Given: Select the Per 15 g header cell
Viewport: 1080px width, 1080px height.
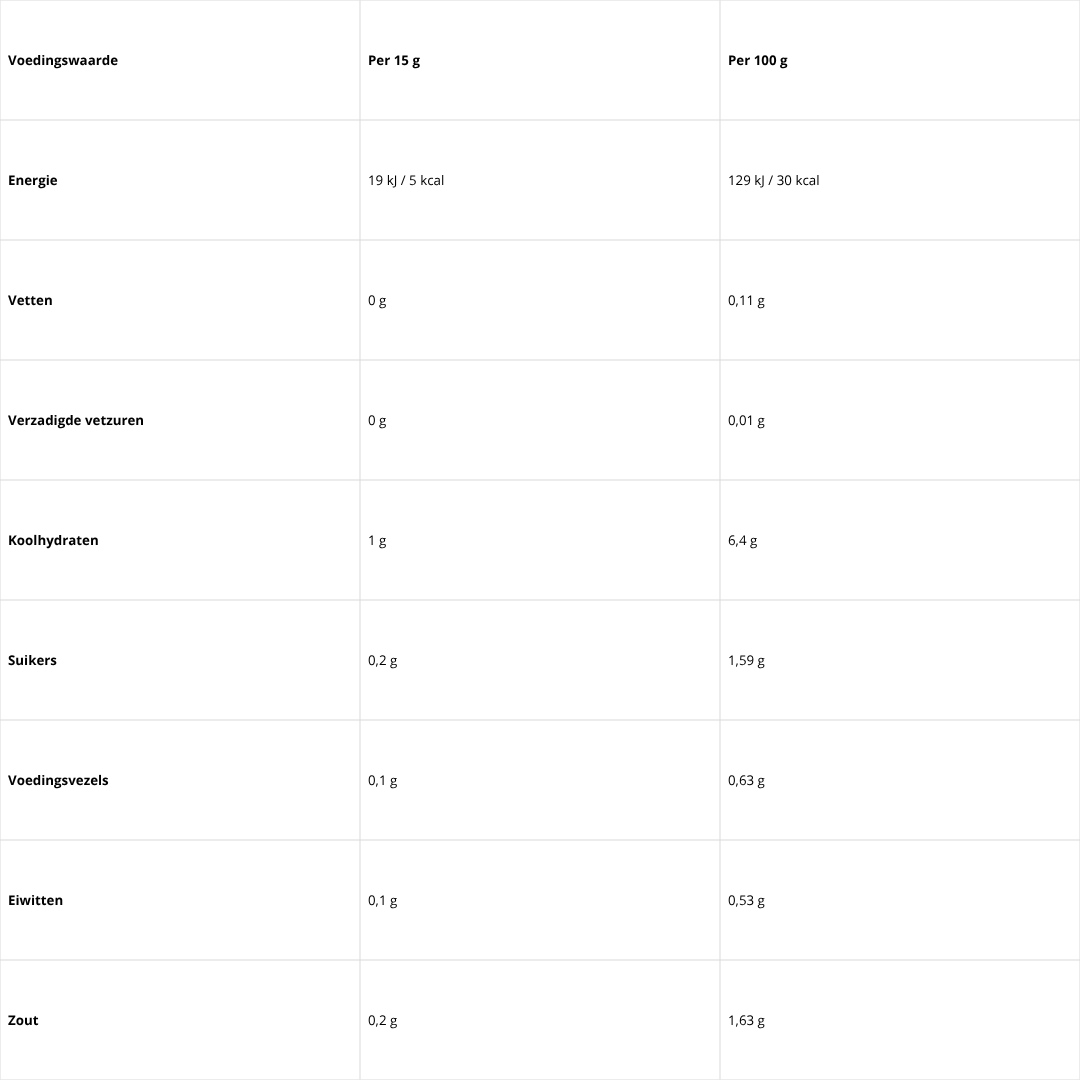Looking at the screenshot, I should point(394,61).
